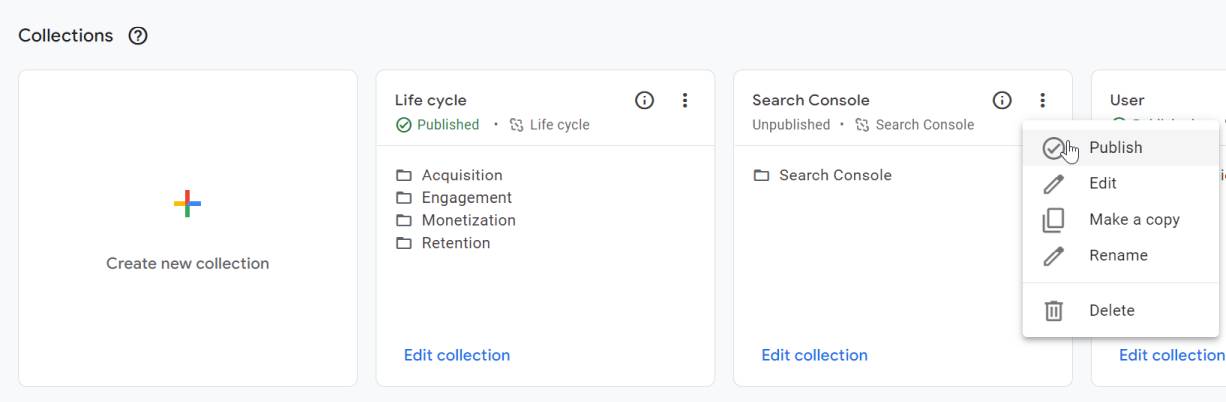Click the Search Console card title
This screenshot has width=1226, height=402.
pyautogui.click(x=811, y=100)
